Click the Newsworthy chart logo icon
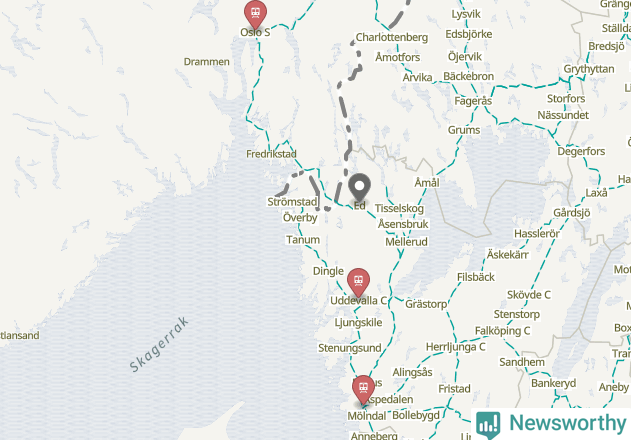Screen dimensions: 631x440 [x=488, y=425]
